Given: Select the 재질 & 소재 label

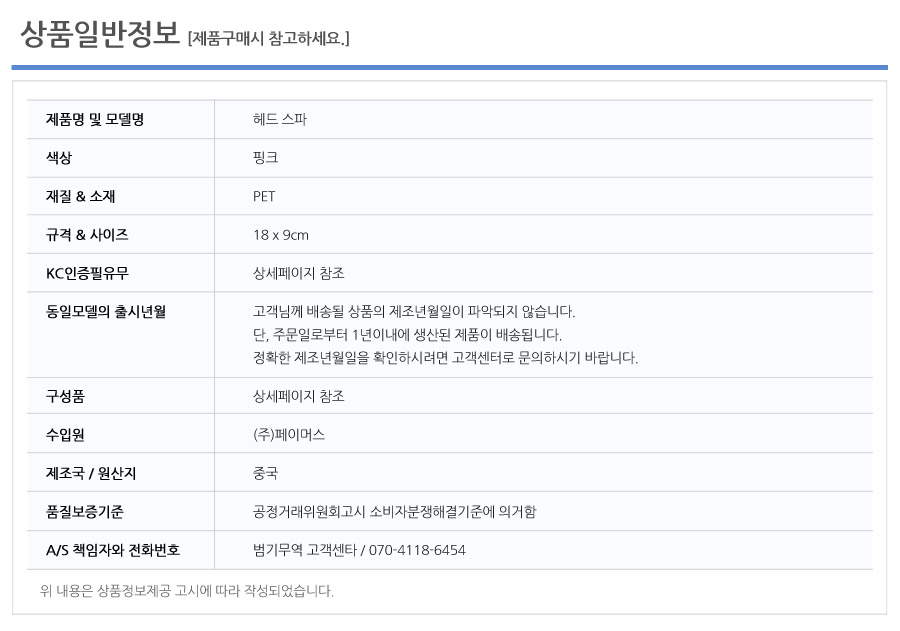Looking at the screenshot, I should [80, 196].
